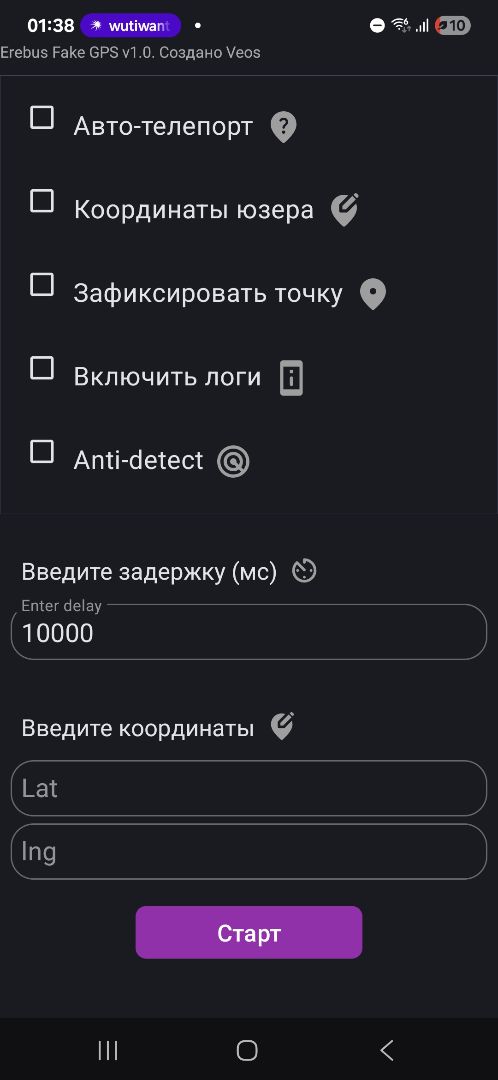Viewport: 498px width, 1080px height.
Task: Tap the radar icon beside Anti-detect
Action: click(x=233, y=461)
